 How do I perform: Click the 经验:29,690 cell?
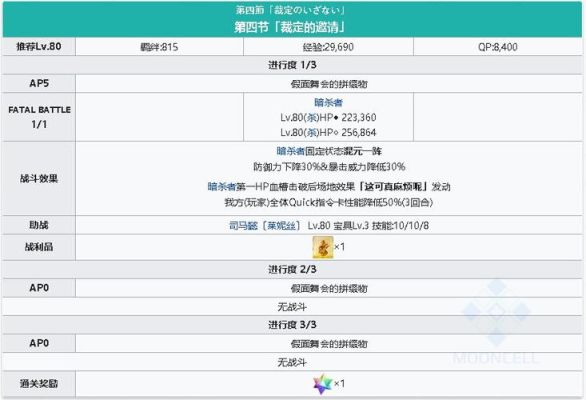tap(328, 47)
